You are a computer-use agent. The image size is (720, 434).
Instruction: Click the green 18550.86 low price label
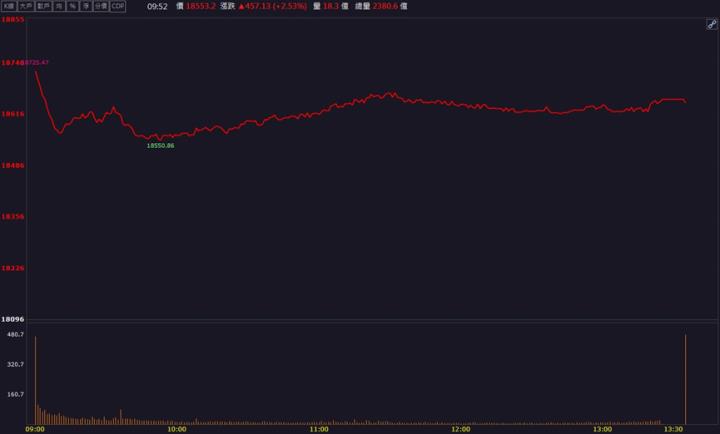(x=160, y=146)
